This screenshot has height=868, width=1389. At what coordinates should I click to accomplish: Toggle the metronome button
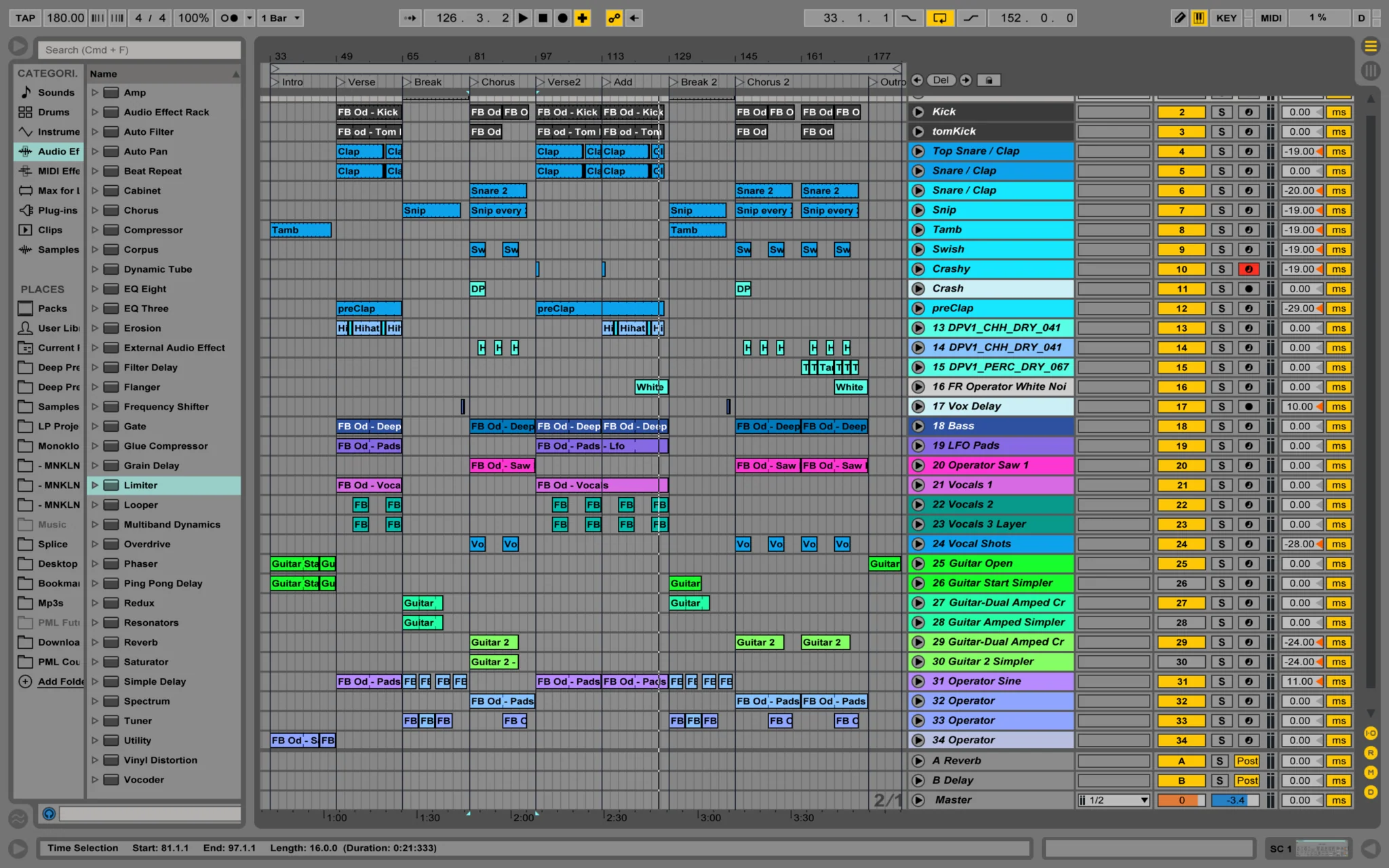[x=229, y=18]
